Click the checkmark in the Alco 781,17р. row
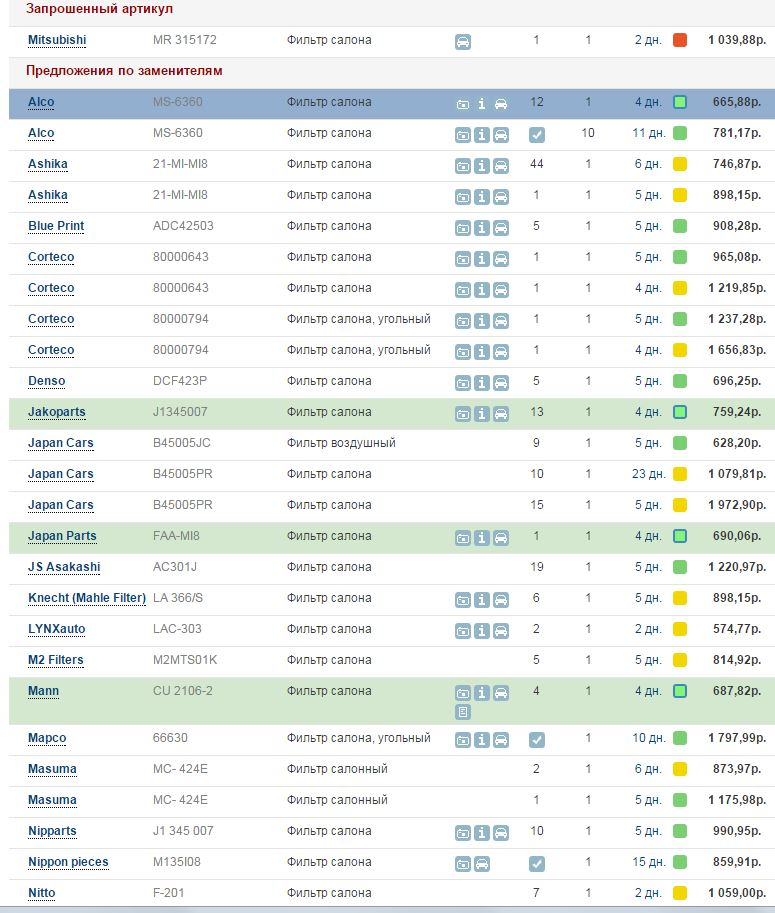The height and width of the screenshot is (913, 775). point(537,134)
